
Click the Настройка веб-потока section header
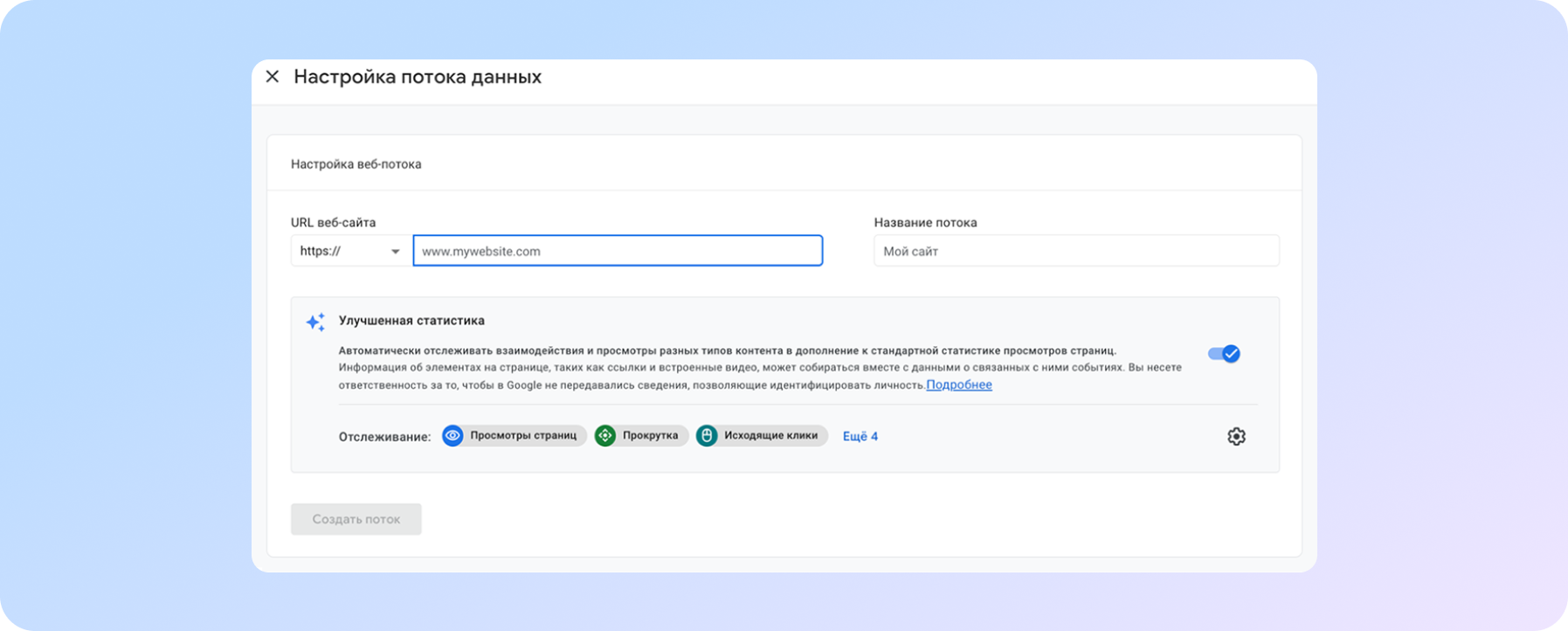(x=356, y=164)
